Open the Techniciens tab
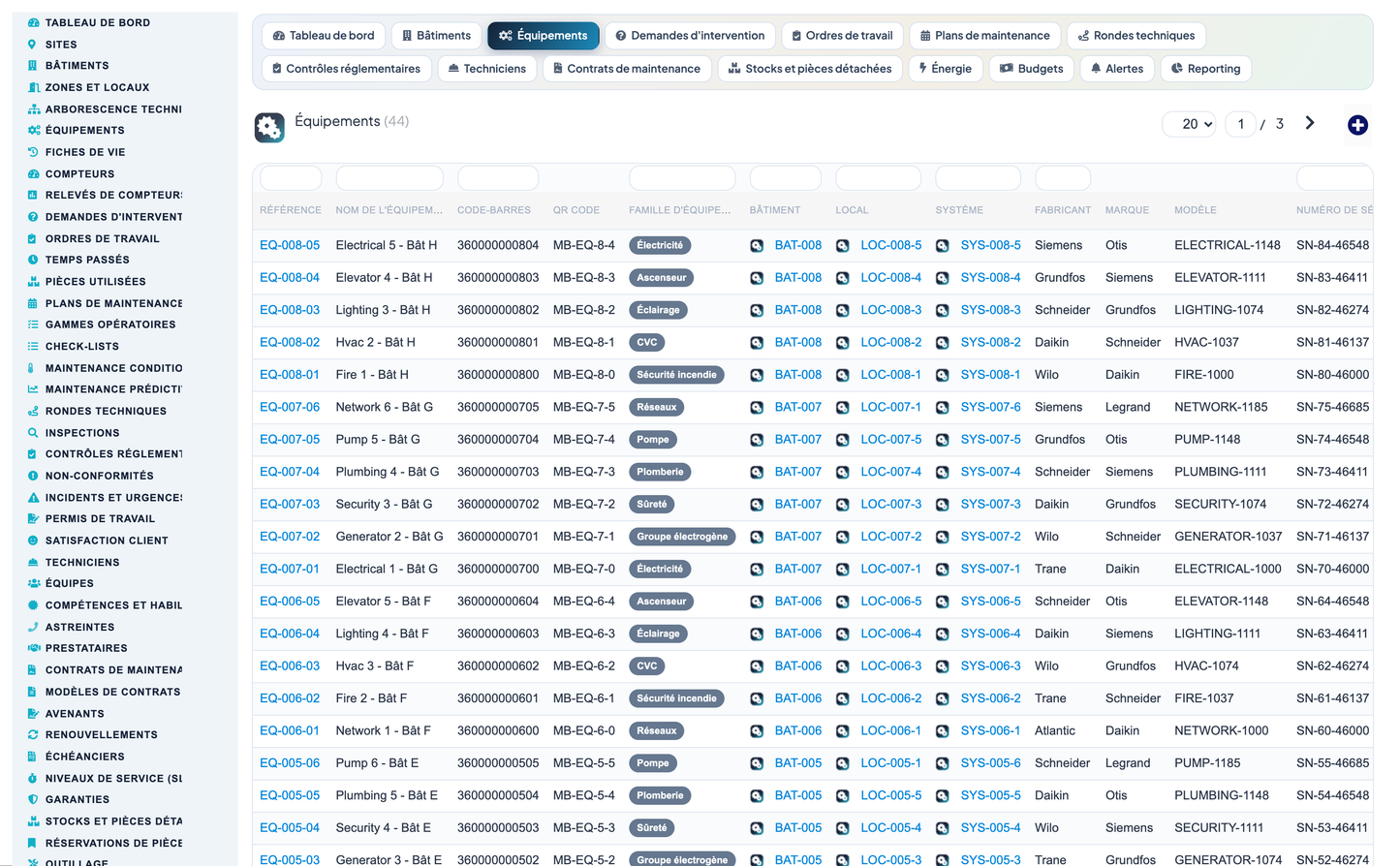The height and width of the screenshot is (866, 1400). 487,69
